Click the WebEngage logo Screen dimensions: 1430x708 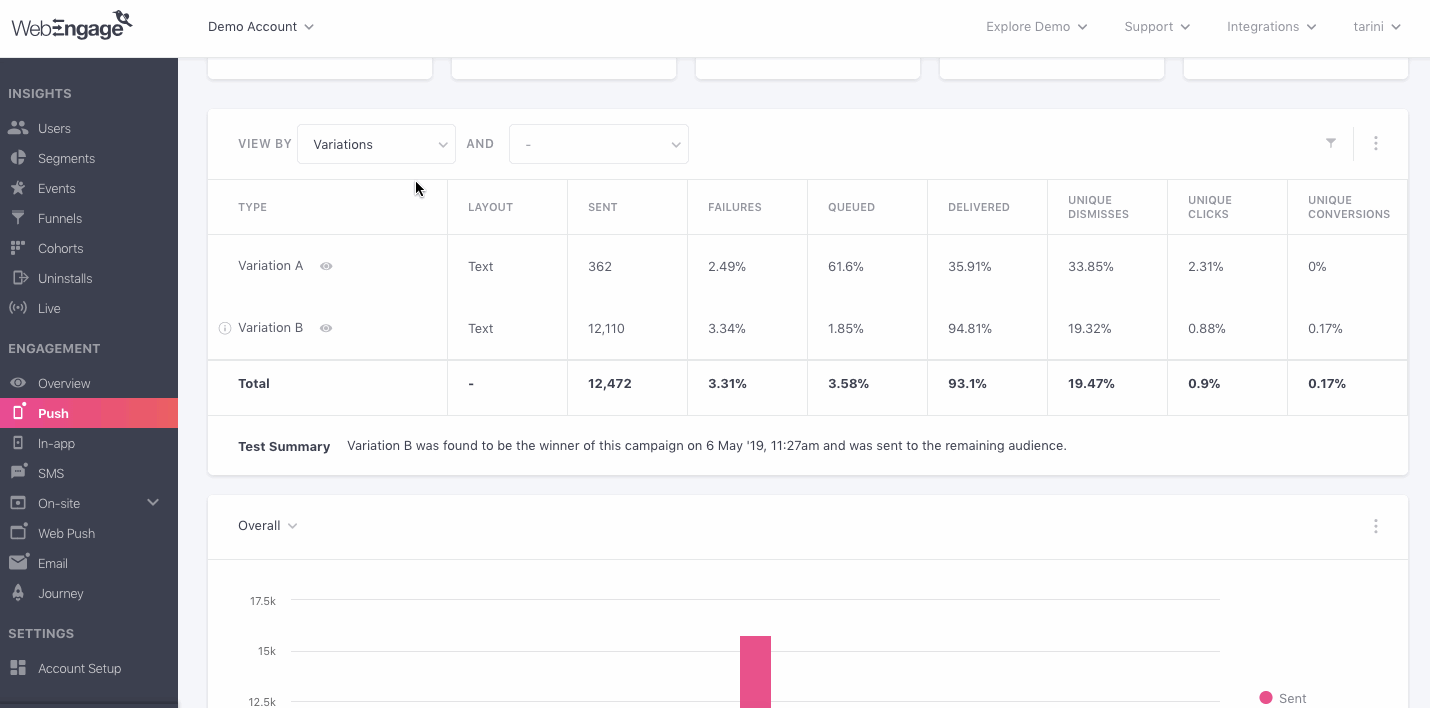click(72, 25)
